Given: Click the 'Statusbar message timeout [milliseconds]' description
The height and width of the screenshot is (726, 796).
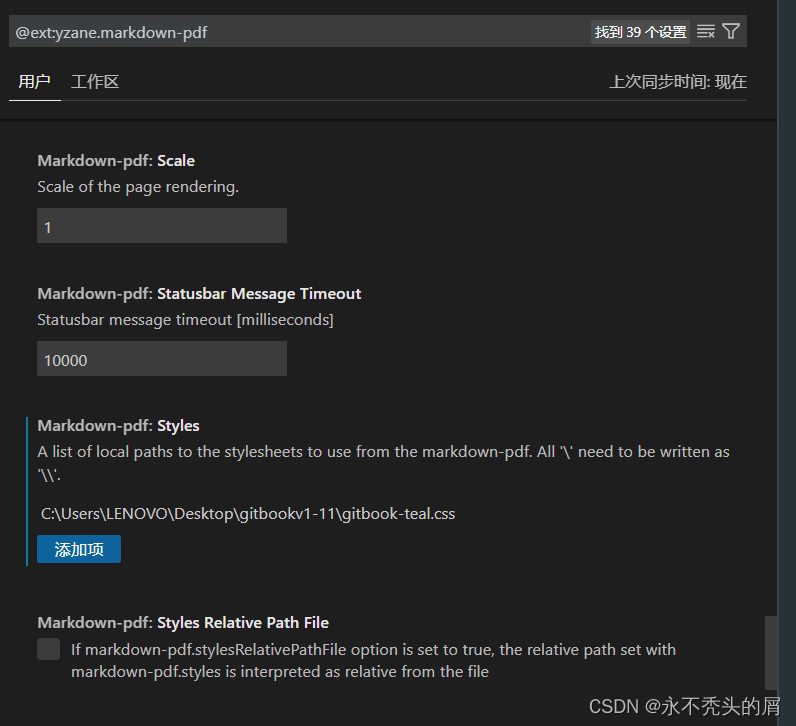Looking at the screenshot, I should (x=185, y=320).
